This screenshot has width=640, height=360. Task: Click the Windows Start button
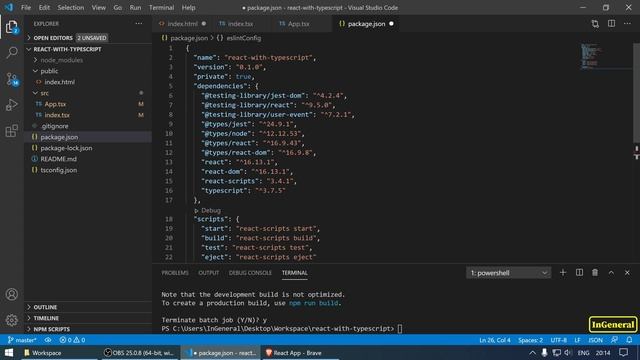click(9, 353)
